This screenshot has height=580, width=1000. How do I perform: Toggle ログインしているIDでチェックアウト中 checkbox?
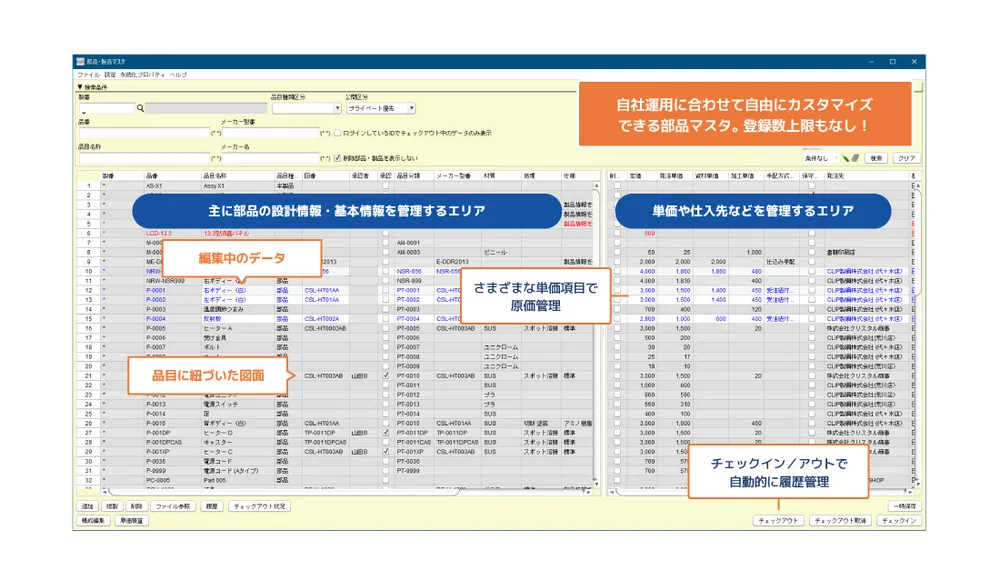click(x=337, y=133)
